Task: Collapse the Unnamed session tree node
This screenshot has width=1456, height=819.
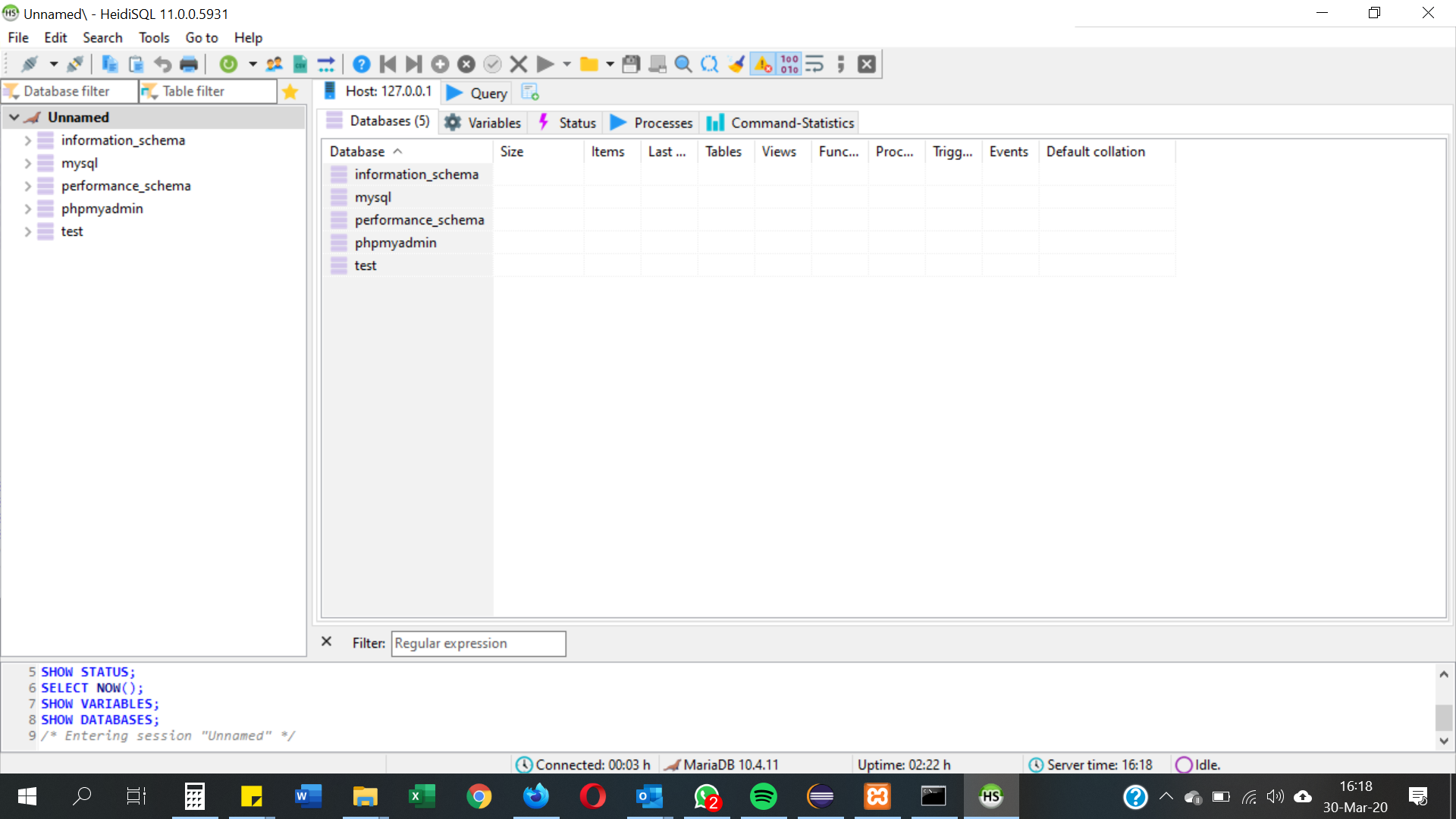Action: 14,118
